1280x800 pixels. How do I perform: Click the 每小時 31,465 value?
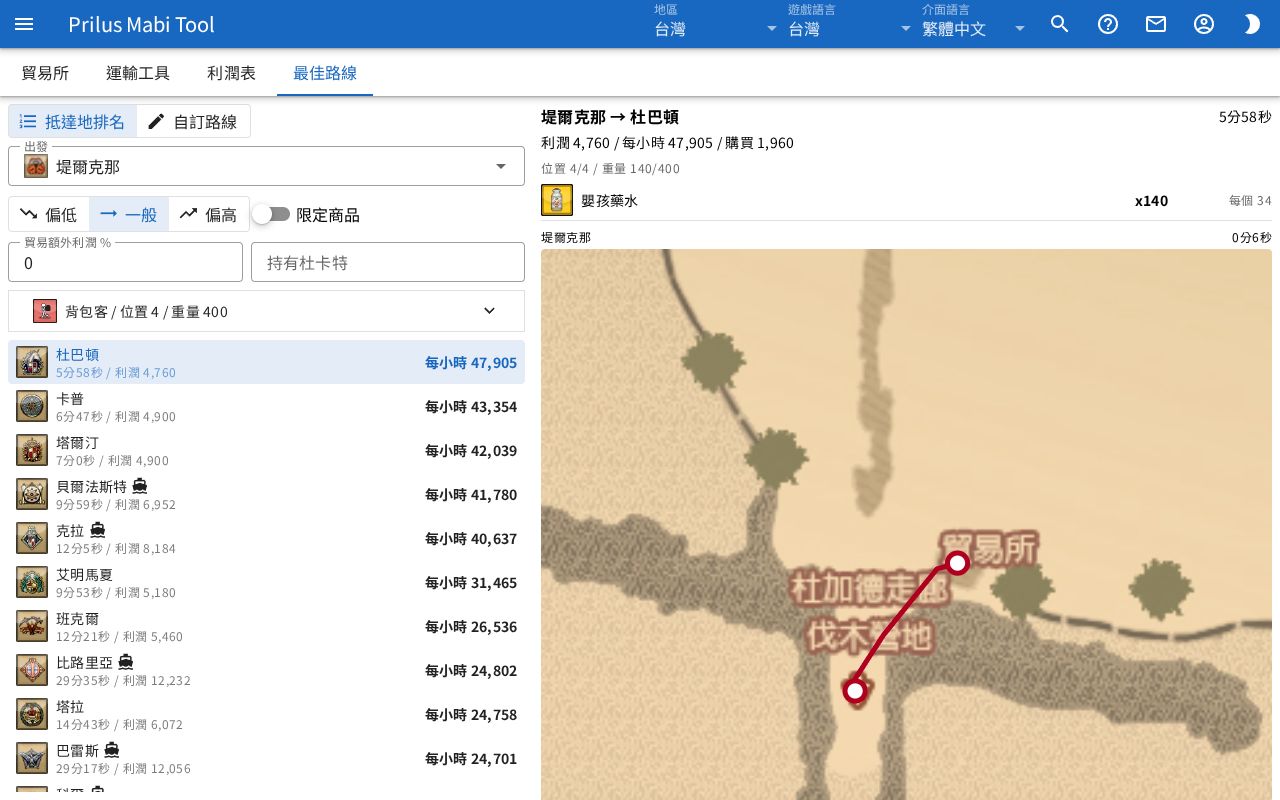pyautogui.click(x=471, y=582)
